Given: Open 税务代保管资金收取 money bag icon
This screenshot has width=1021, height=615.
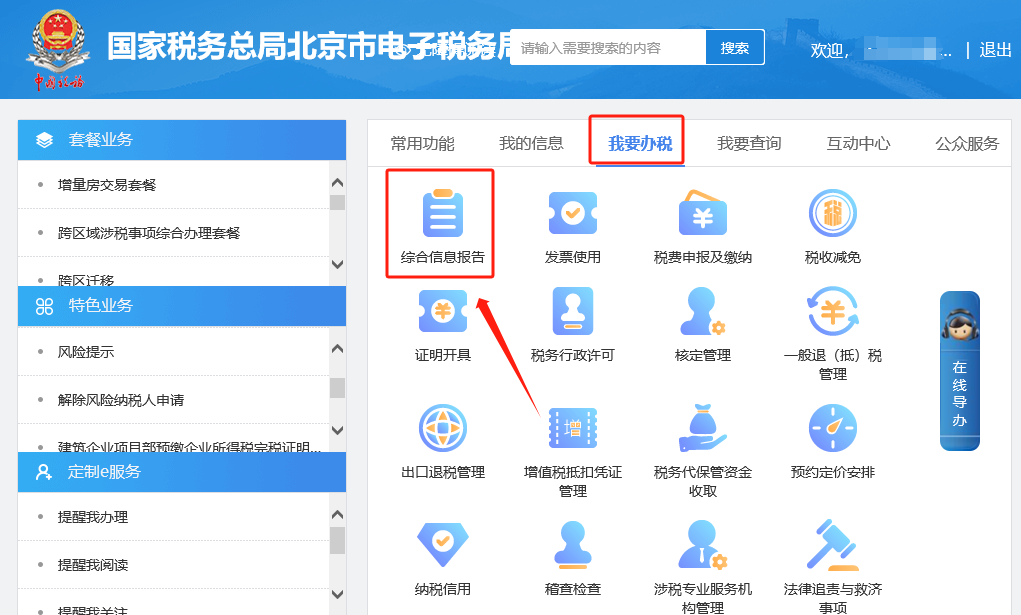Looking at the screenshot, I should pyautogui.click(x=703, y=428).
